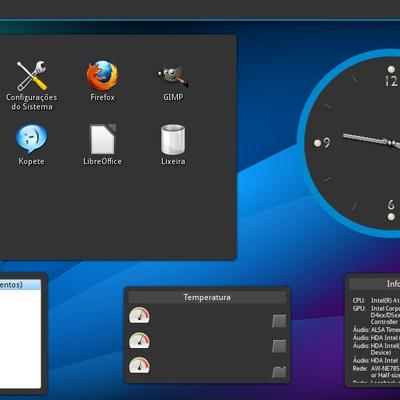Open Configurações do Sistema icon
The image size is (400, 400).
32,76
